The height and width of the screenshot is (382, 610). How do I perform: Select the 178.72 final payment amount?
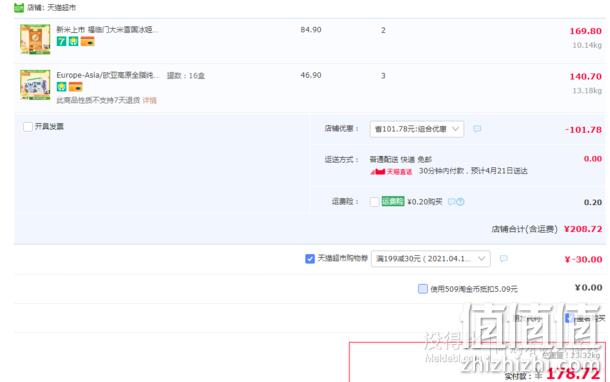point(573,374)
